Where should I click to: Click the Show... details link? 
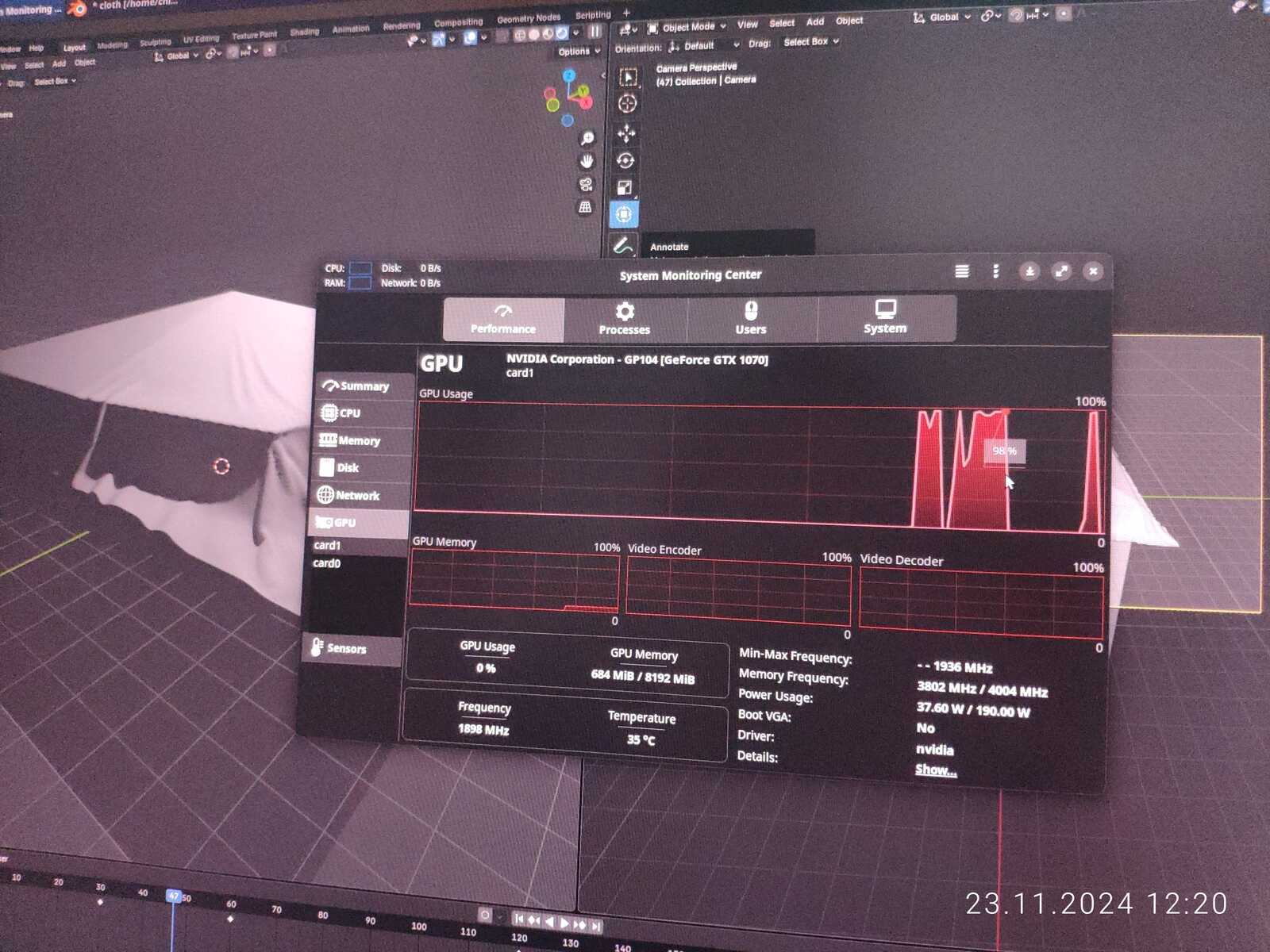[x=936, y=770]
